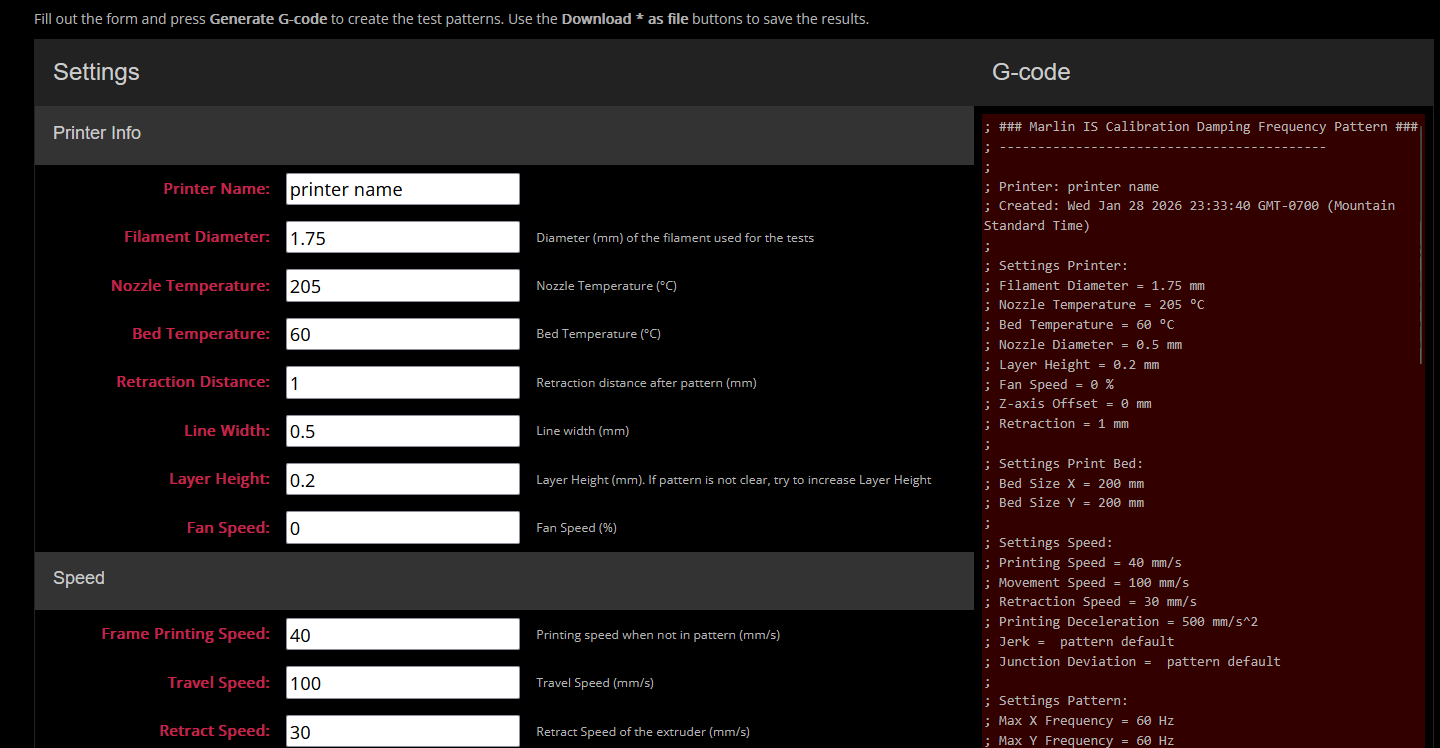Click the Bed Temperature field showing 60

pos(402,334)
